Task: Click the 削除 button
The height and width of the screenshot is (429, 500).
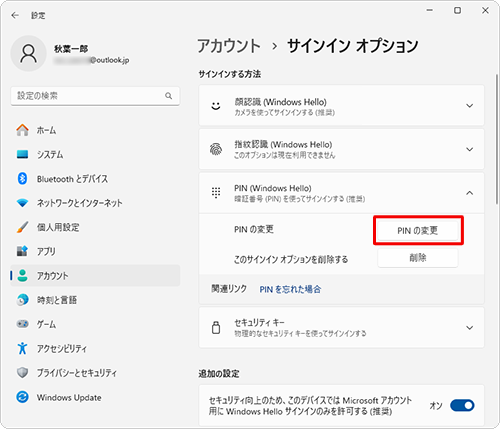Action: [418, 258]
